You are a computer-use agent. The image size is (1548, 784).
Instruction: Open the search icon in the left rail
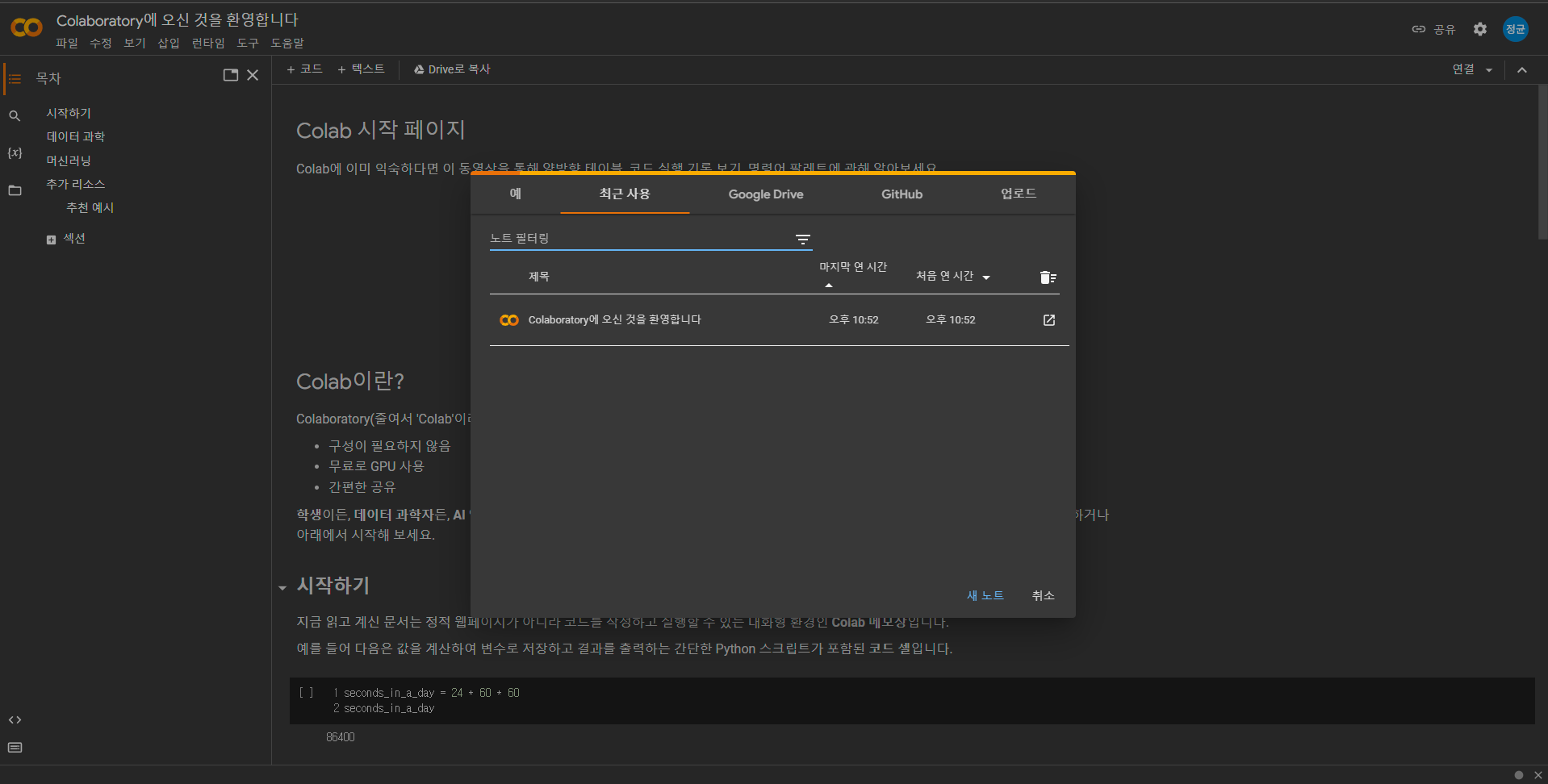(x=15, y=116)
